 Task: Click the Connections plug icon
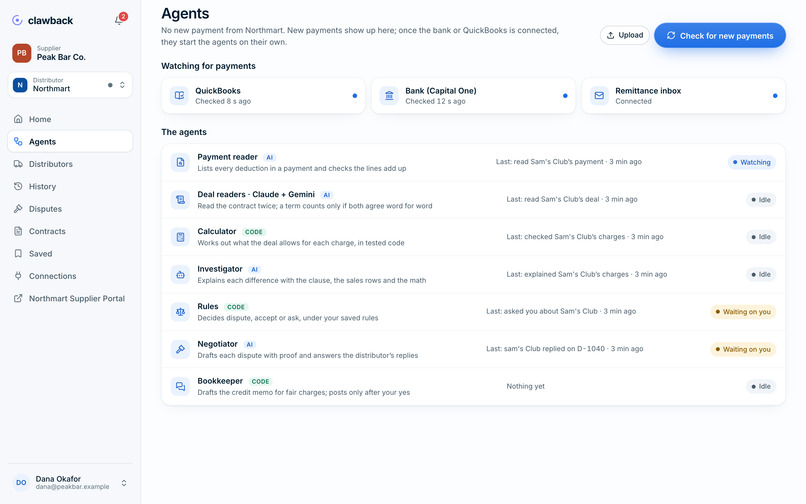[18, 276]
